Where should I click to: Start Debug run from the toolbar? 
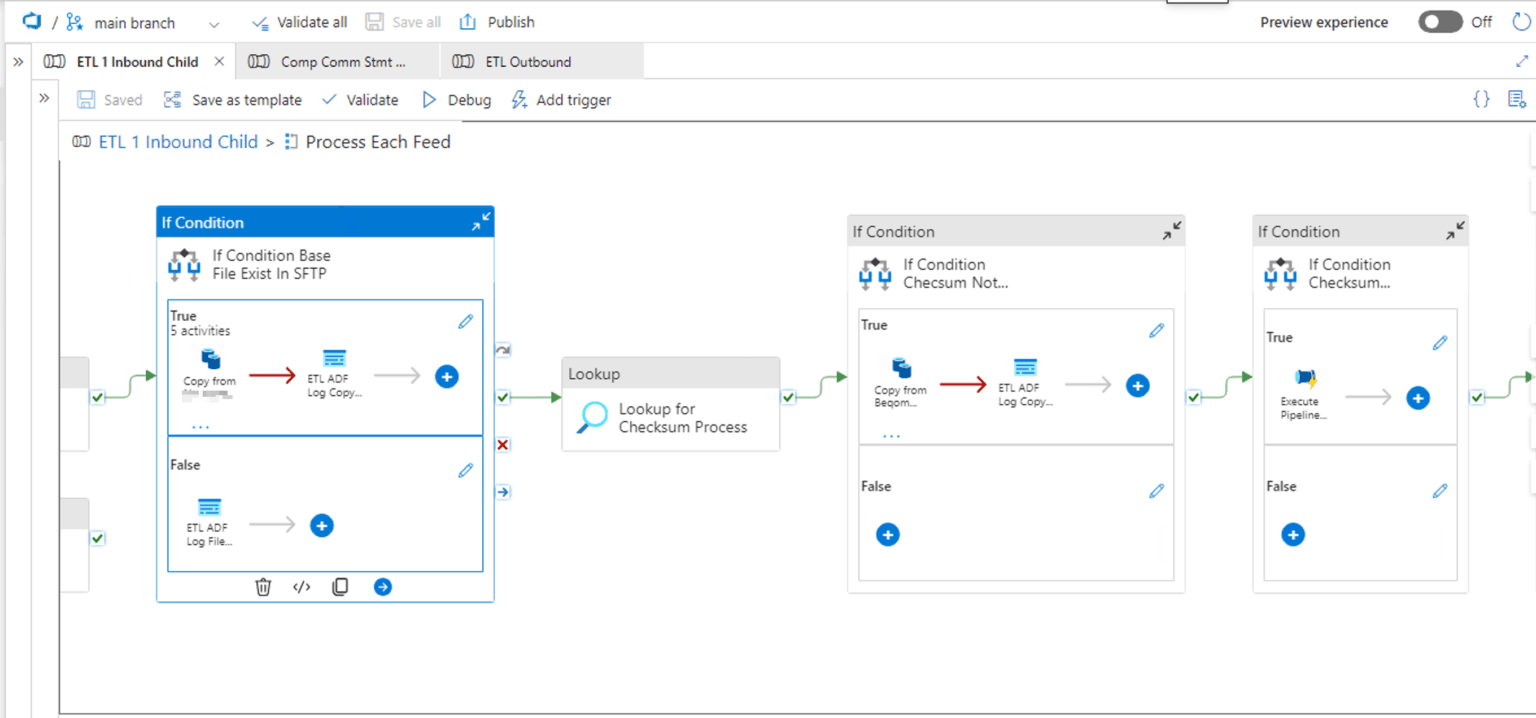(x=456, y=99)
